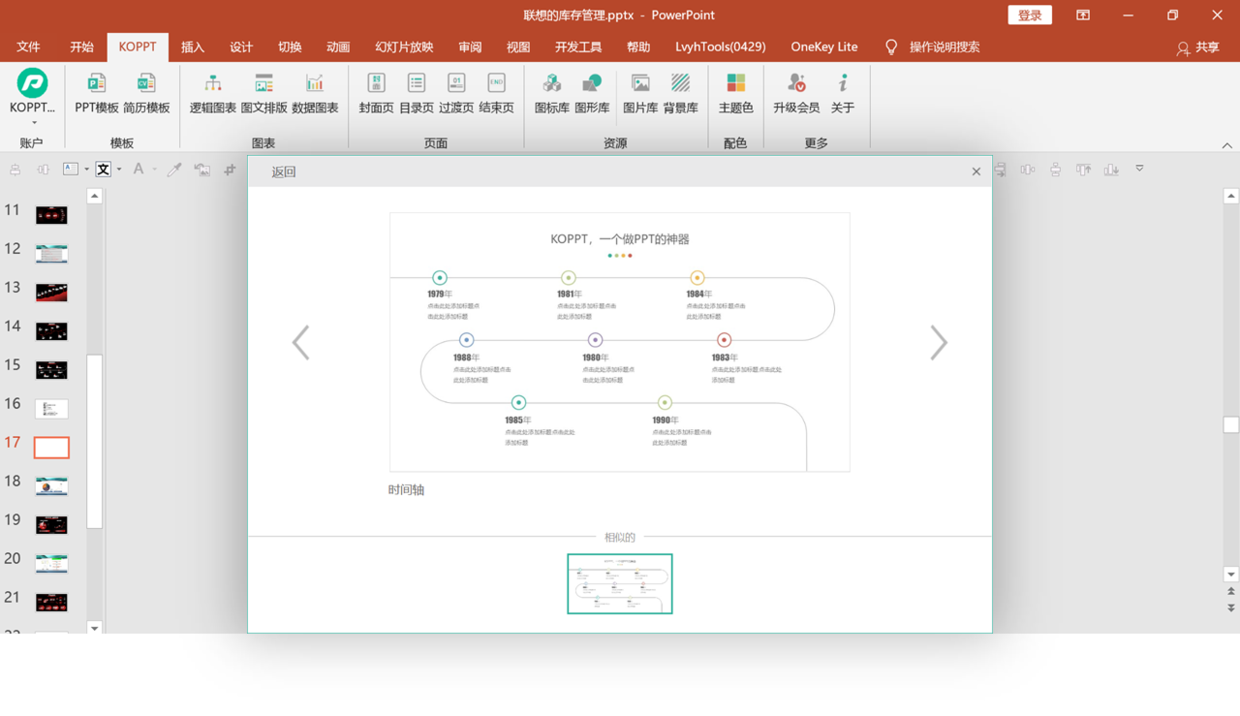Click the lightbulb search icon

(x=891, y=47)
